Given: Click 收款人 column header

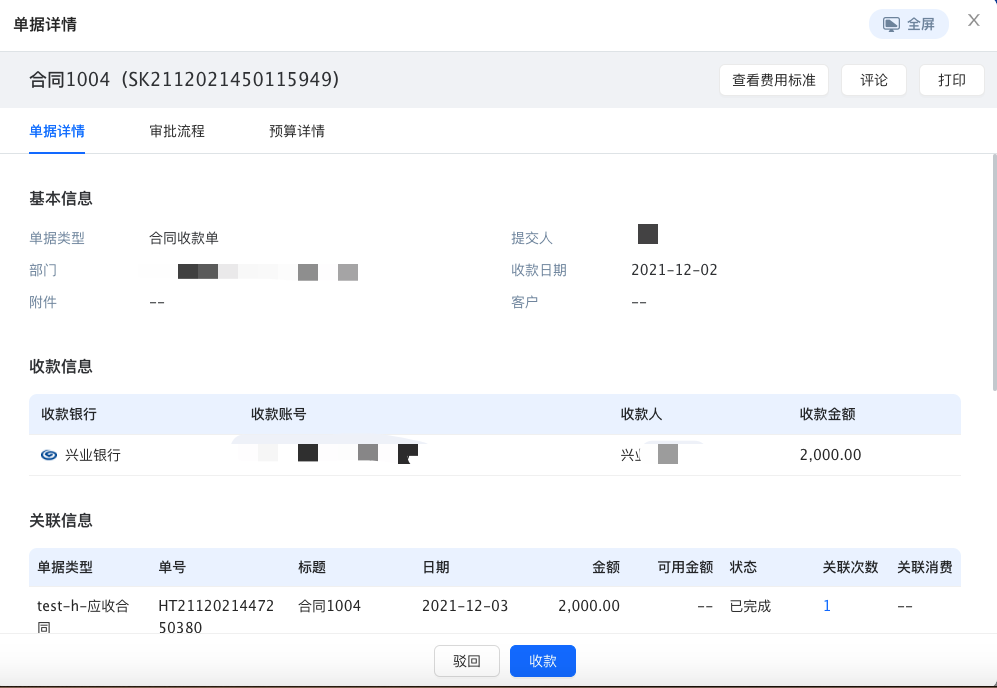Looking at the screenshot, I should (x=641, y=415).
